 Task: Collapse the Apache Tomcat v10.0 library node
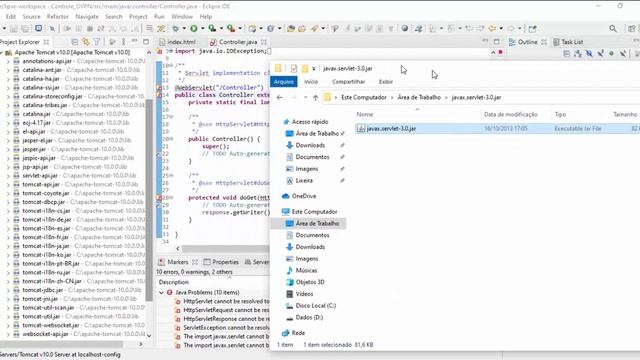click(2, 53)
